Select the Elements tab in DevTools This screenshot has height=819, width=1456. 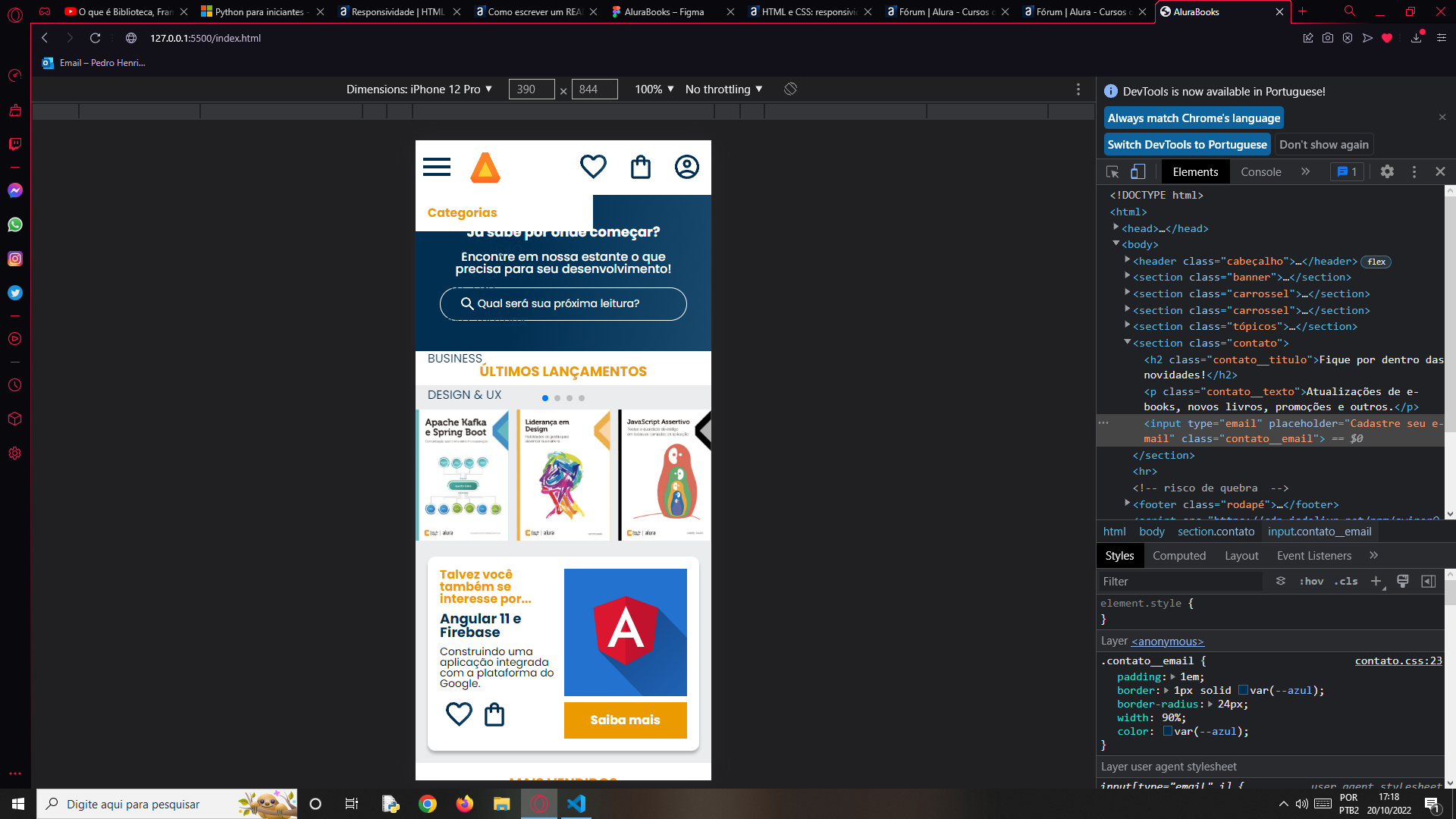tap(1196, 172)
